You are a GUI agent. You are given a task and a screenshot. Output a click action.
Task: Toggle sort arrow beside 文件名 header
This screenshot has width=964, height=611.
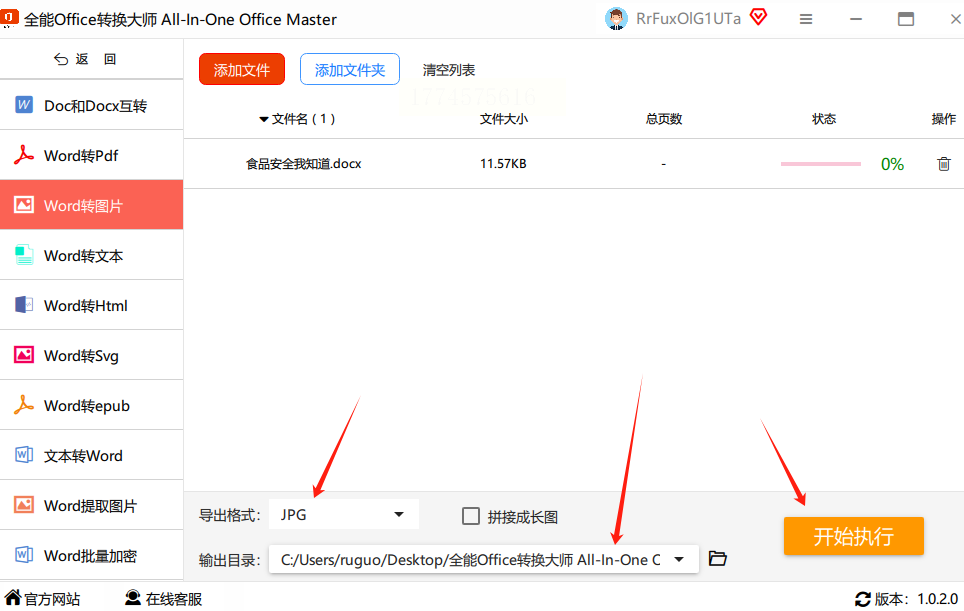(x=264, y=119)
